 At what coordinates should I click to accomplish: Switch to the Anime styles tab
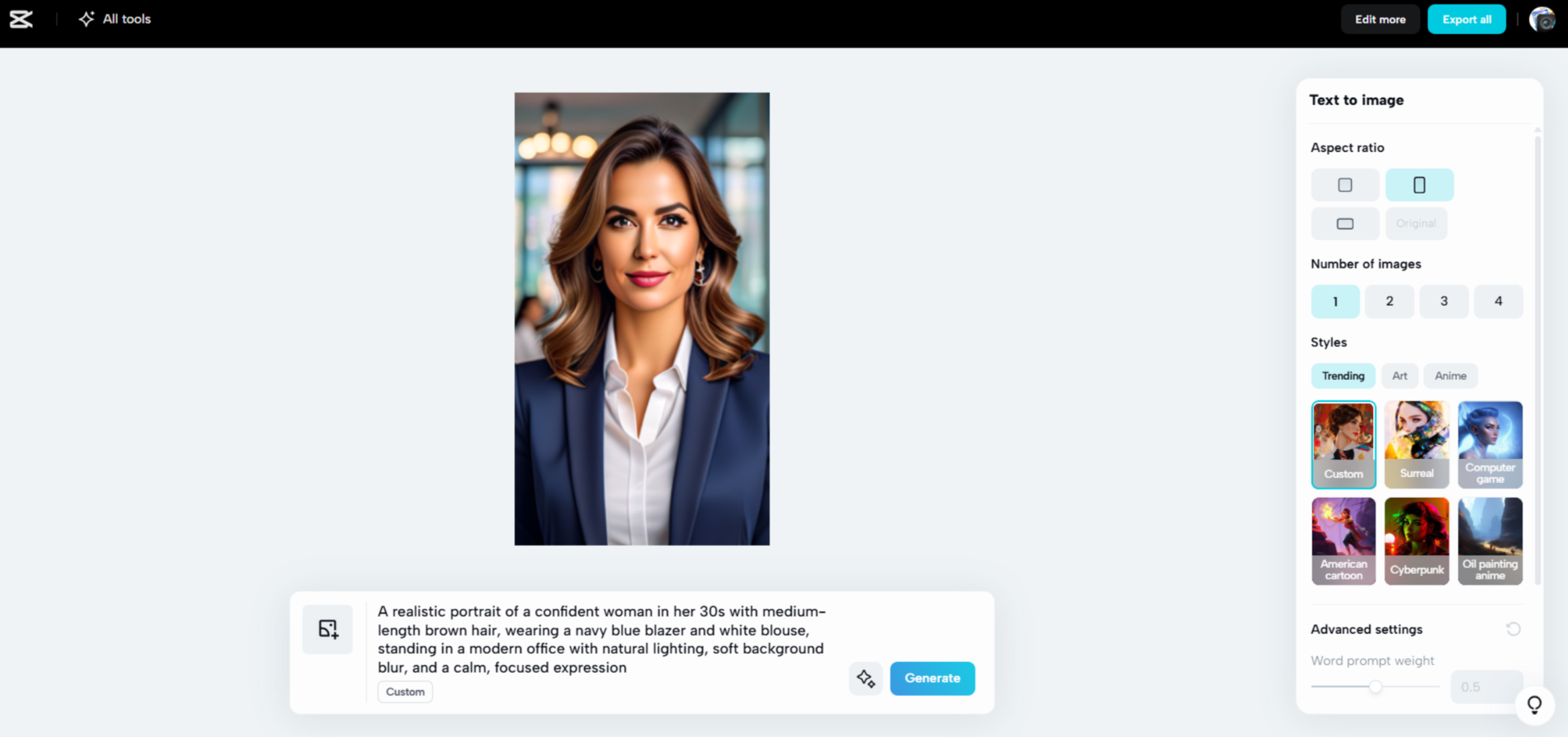click(1451, 376)
